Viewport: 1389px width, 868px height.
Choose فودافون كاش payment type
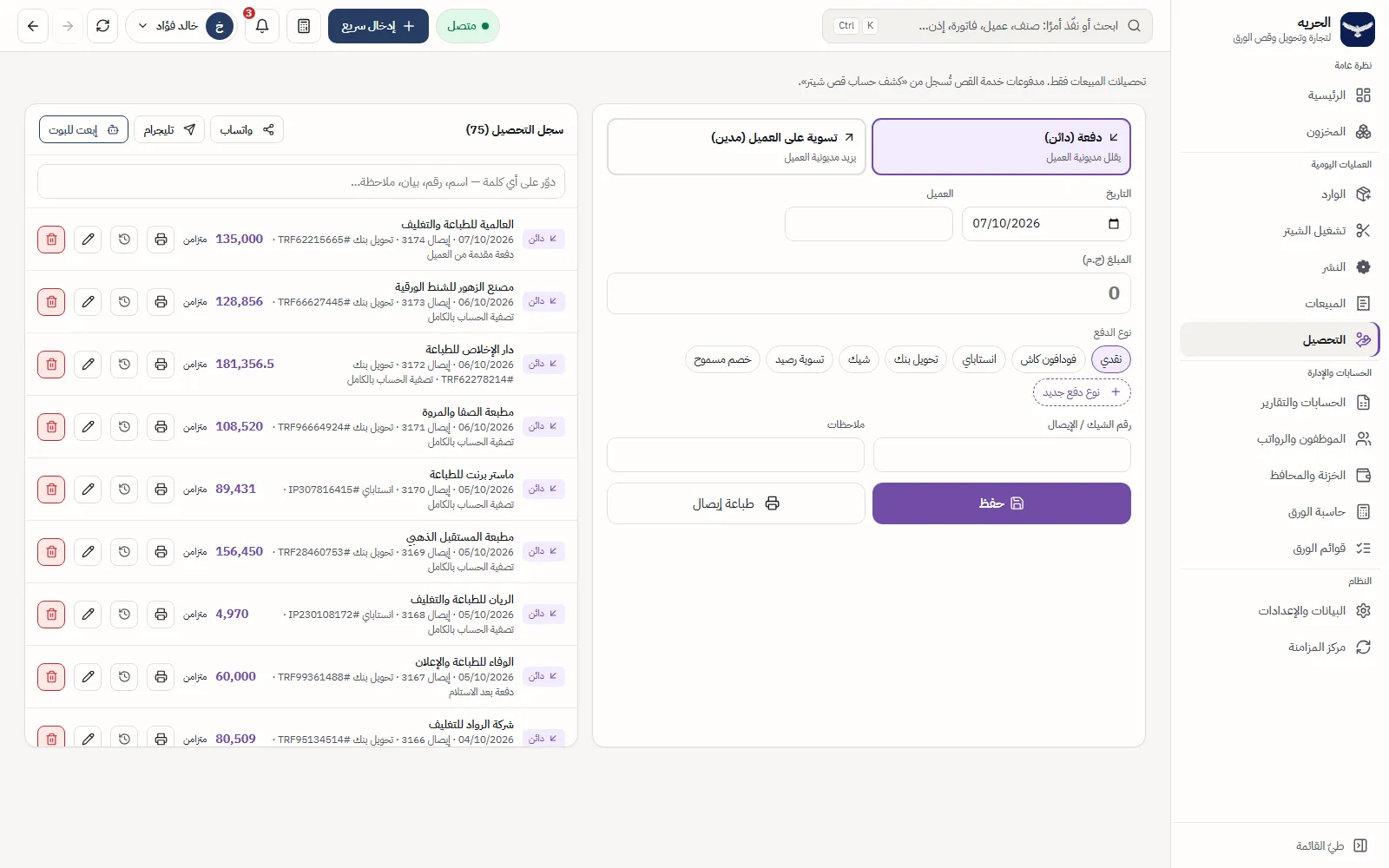pyautogui.click(x=1048, y=359)
